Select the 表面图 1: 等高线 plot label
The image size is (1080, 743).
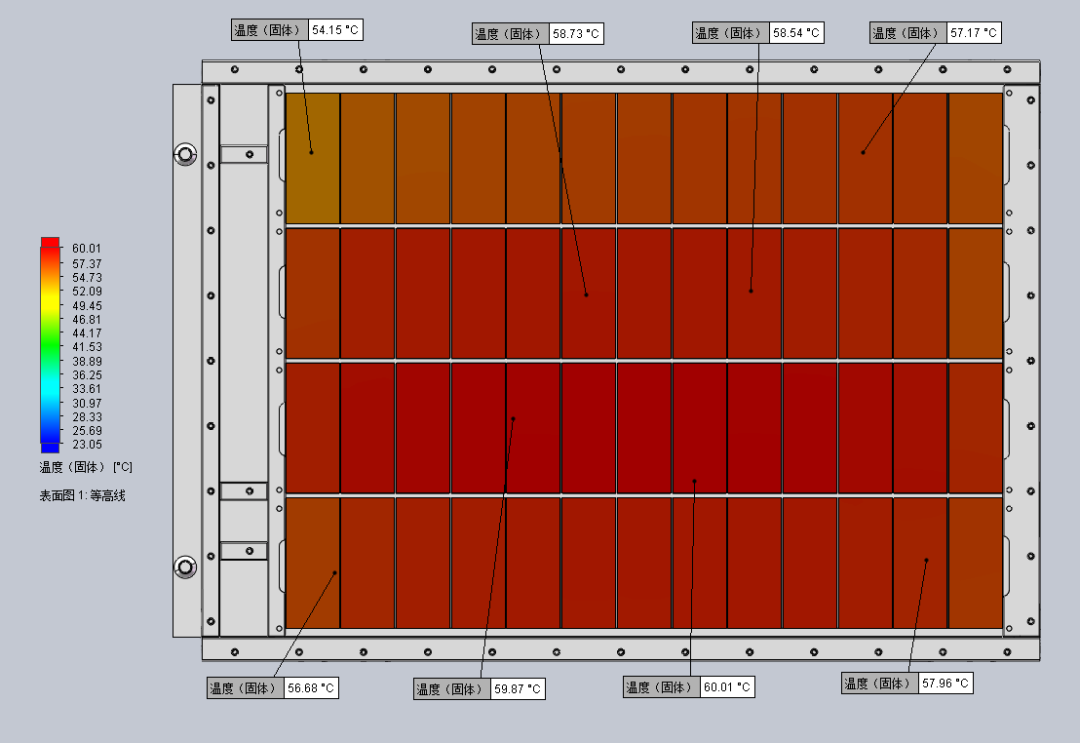pos(82,495)
